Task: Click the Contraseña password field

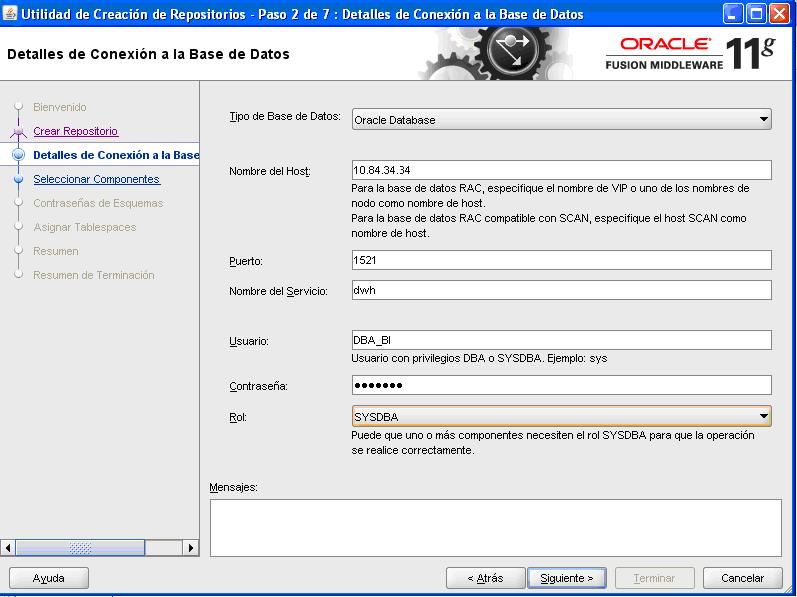Action: tap(561, 385)
